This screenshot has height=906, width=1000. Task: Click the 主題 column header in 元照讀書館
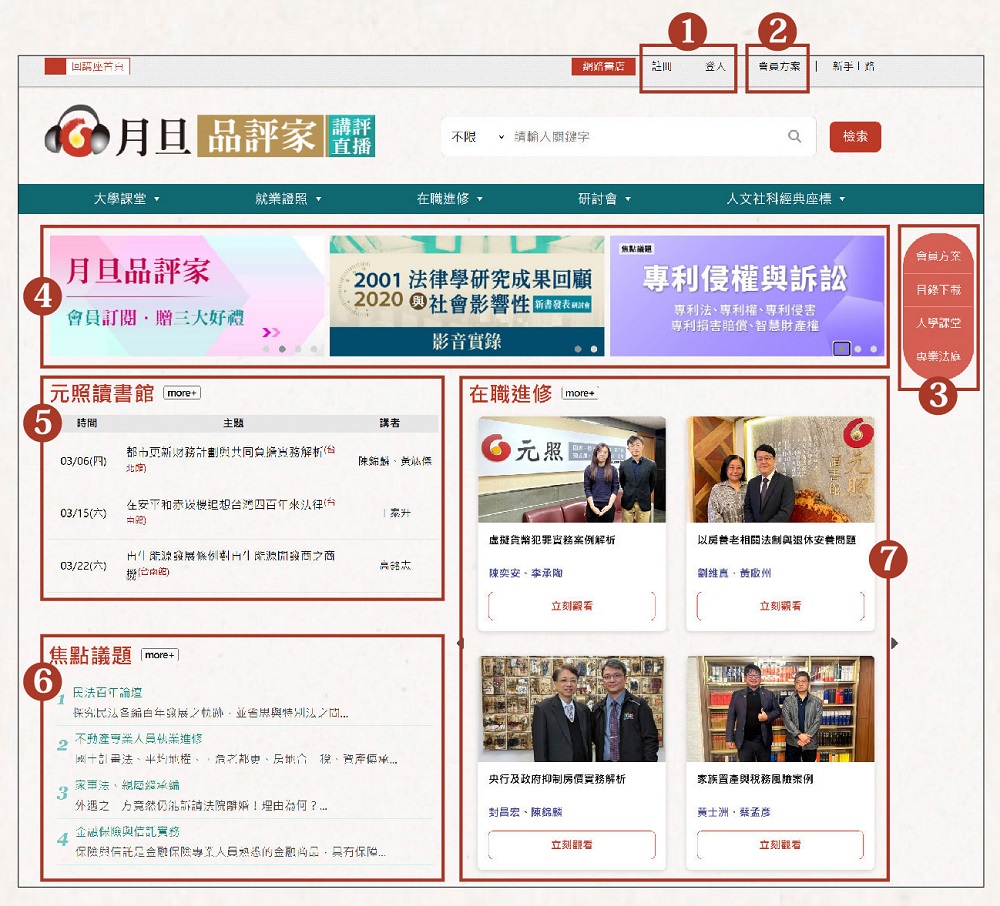(233, 423)
